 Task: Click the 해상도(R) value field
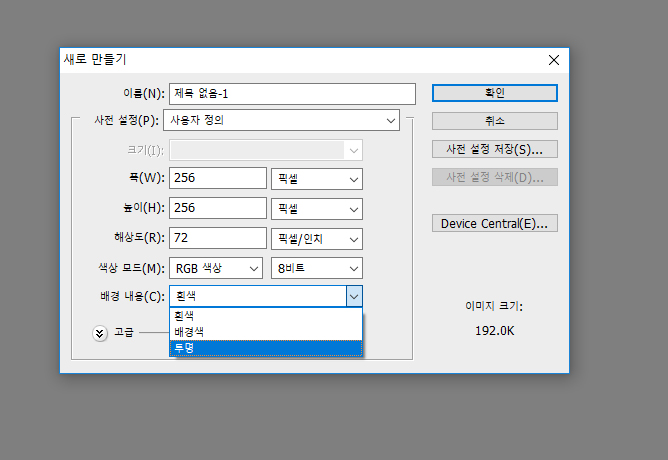point(218,238)
